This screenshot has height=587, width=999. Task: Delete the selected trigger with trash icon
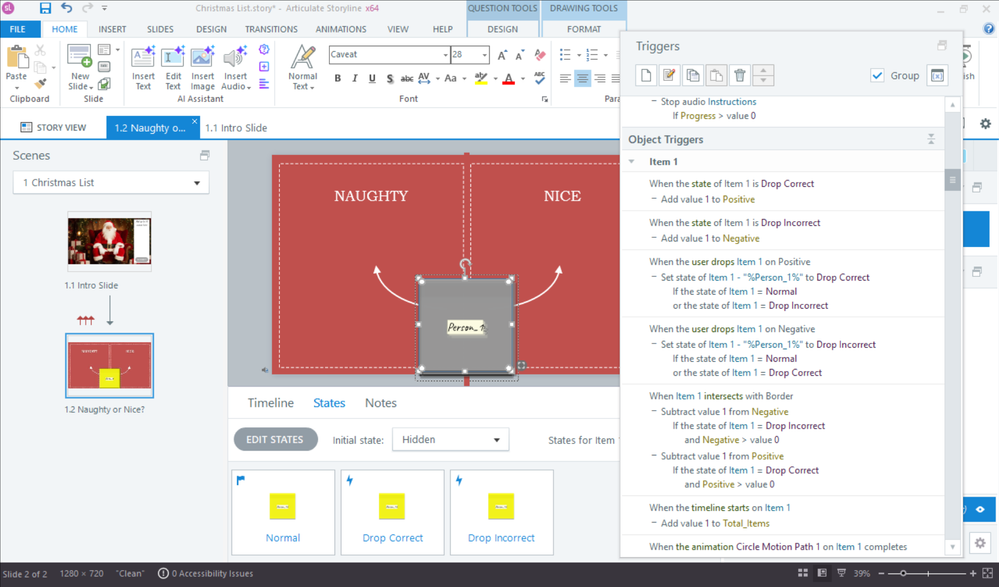click(740, 75)
